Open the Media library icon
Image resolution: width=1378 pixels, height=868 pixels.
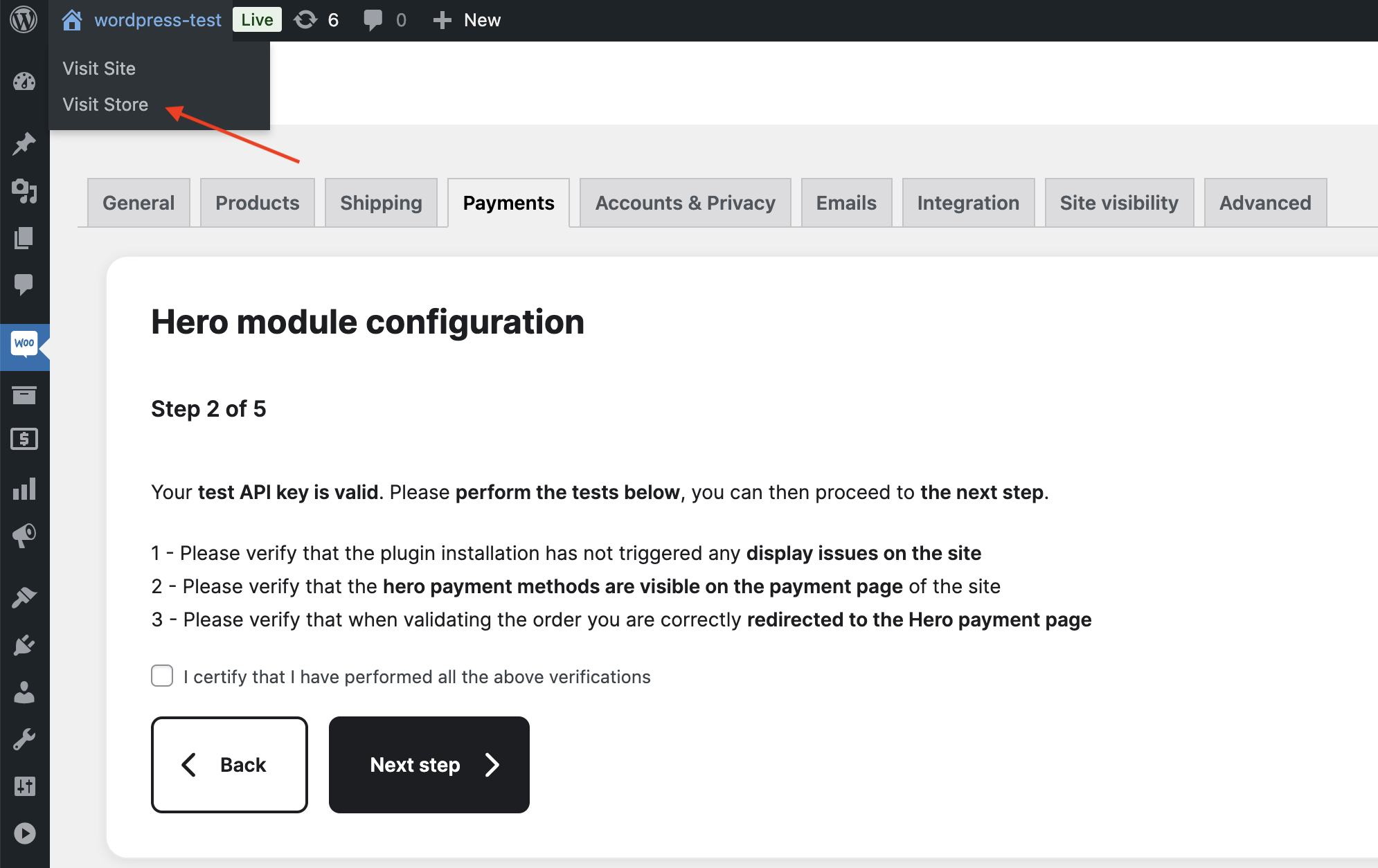(x=24, y=191)
